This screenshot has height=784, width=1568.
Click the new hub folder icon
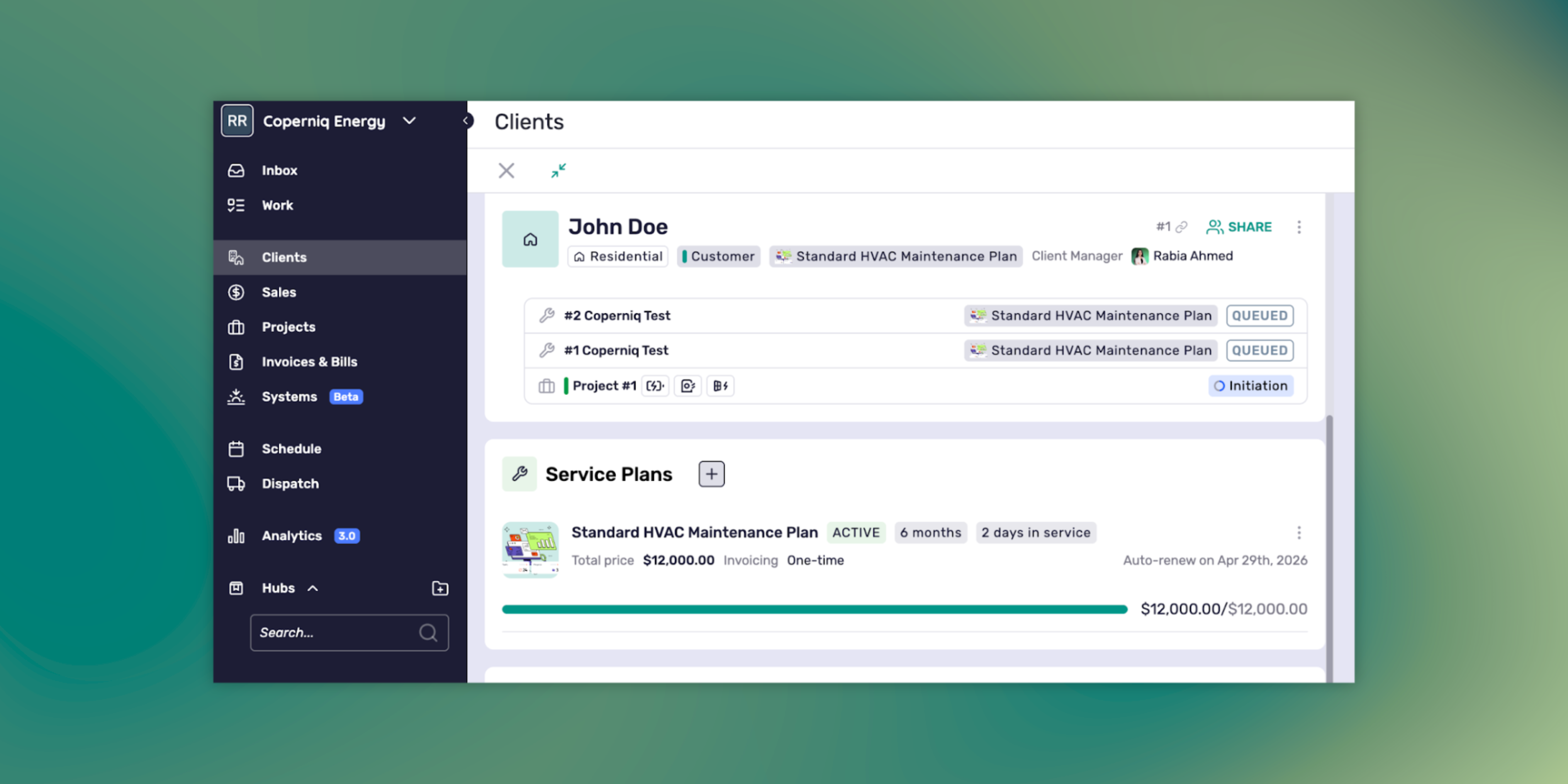[x=439, y=588]
